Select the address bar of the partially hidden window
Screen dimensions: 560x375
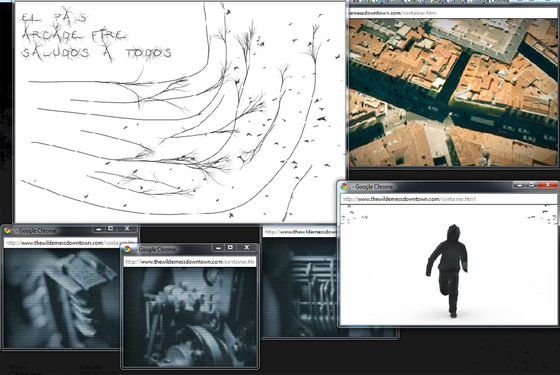(x=300, y=232)
